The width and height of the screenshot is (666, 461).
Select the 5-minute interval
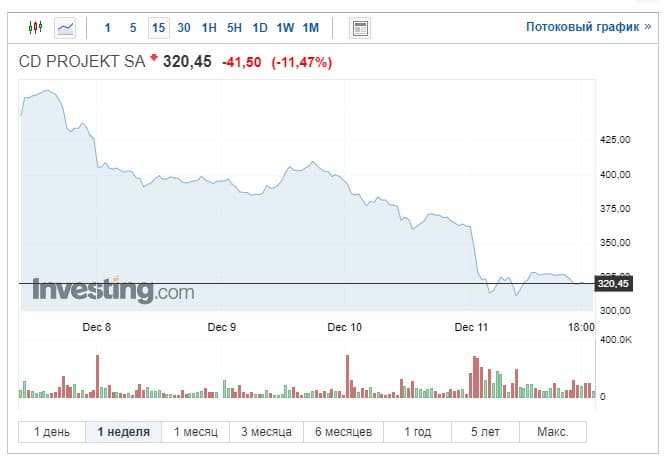pos(133,27)
